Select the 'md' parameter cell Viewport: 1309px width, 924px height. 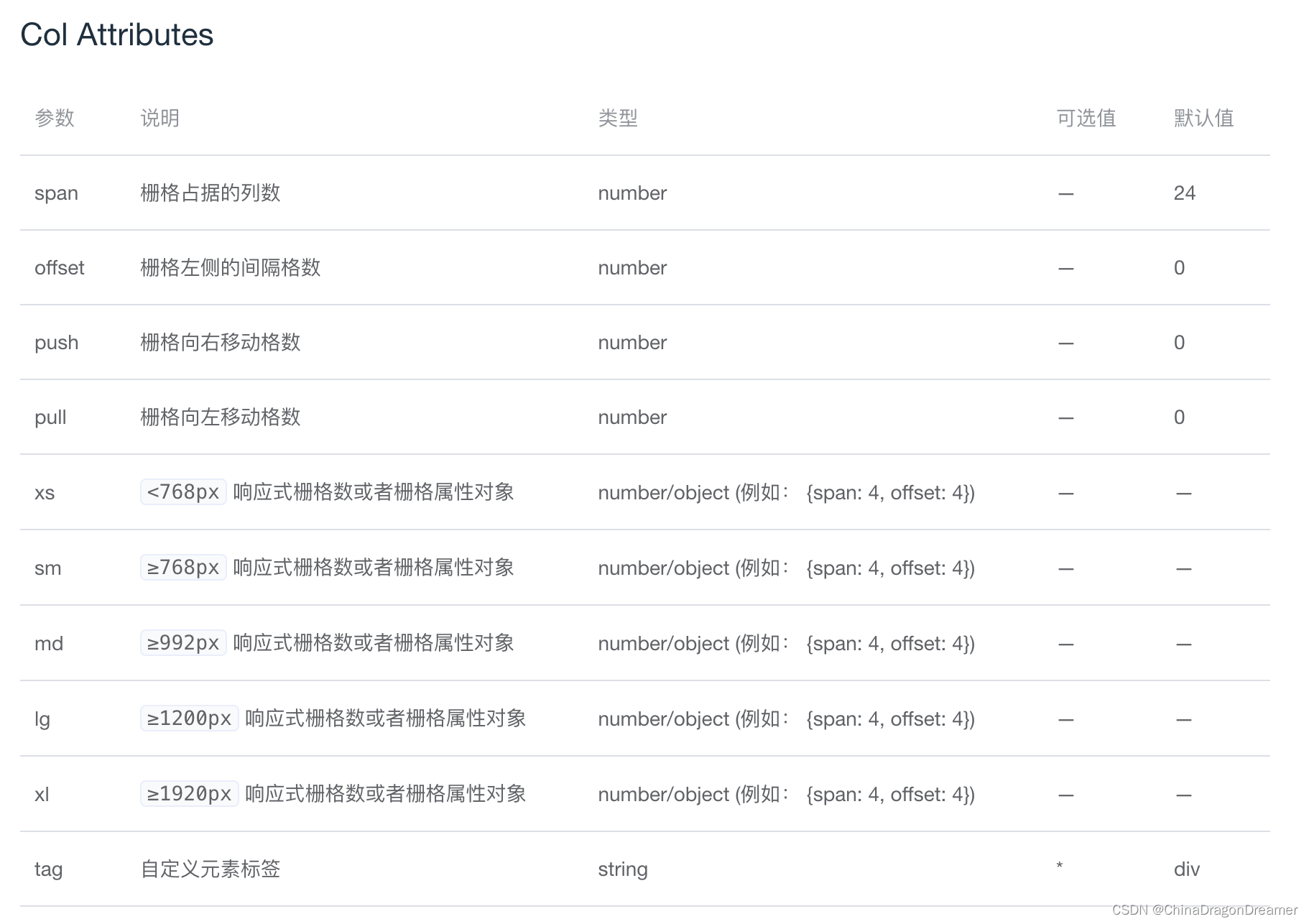coord(49,644)
